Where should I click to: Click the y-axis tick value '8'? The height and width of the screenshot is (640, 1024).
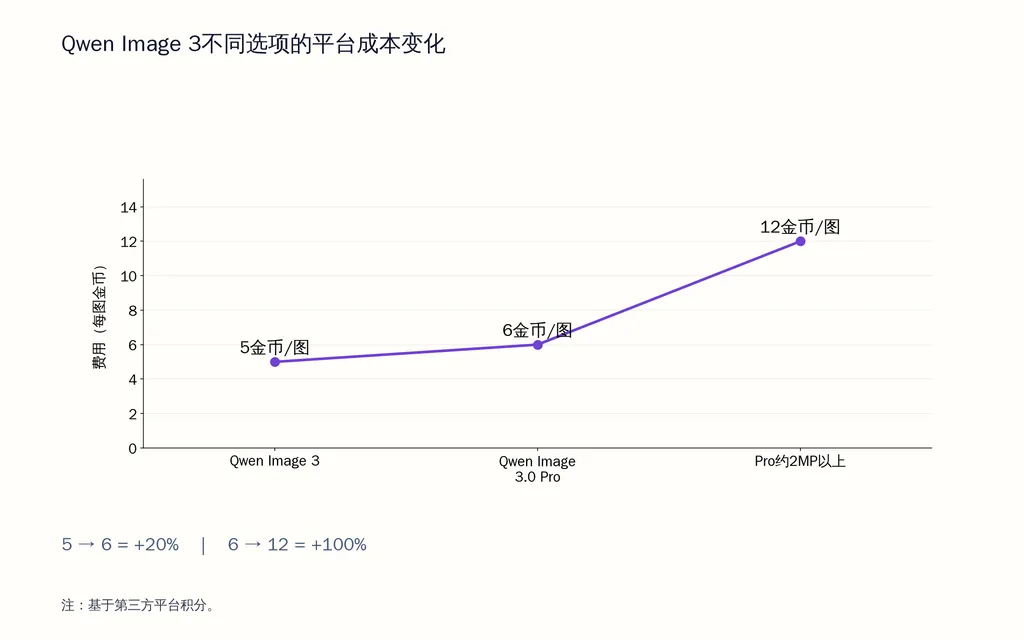coord(133,311)
